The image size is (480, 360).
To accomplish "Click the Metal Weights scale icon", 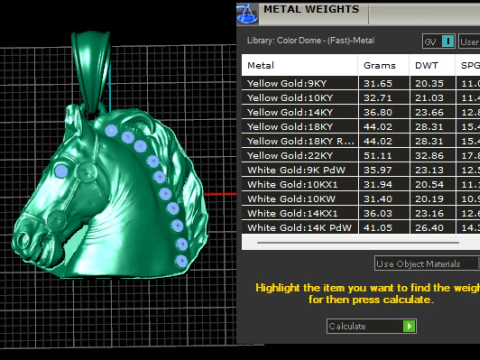I will [x=247, y=14].
